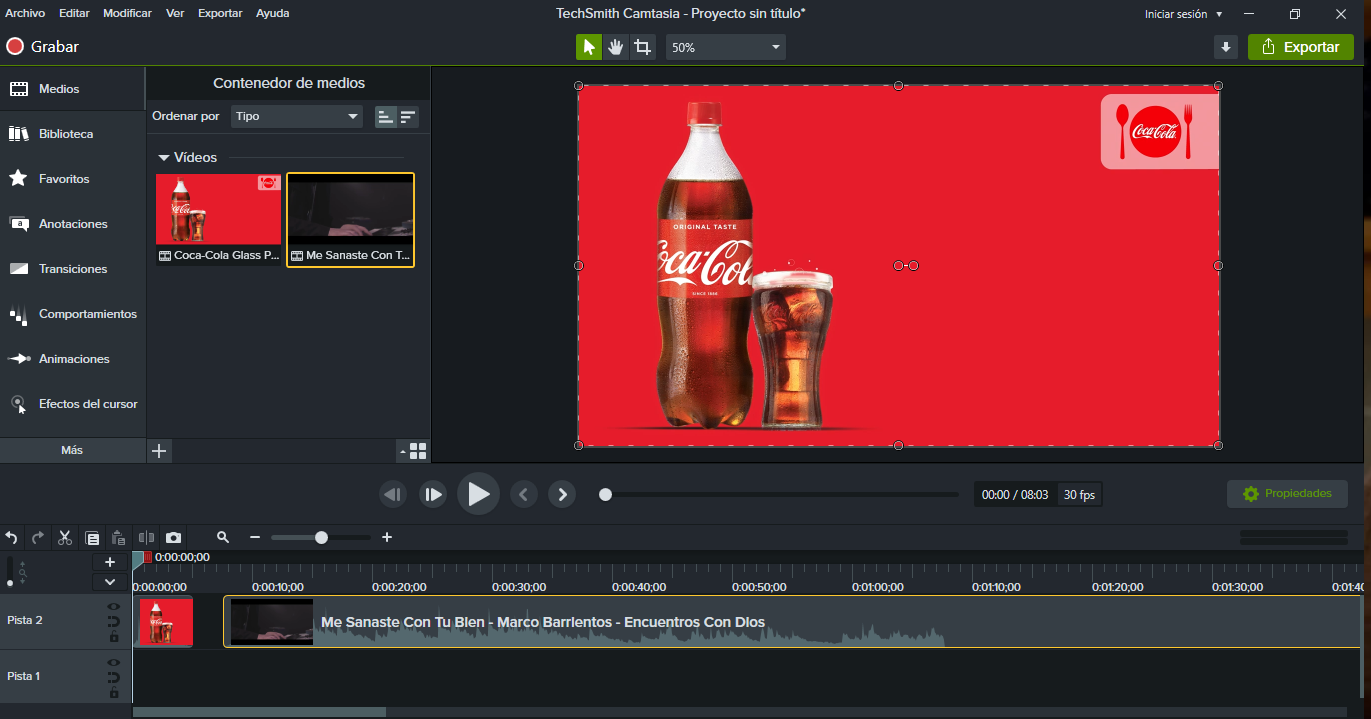Open the Propiedades panel
This screenshot has width=1371, height=719.
(x=1287, y=494)
